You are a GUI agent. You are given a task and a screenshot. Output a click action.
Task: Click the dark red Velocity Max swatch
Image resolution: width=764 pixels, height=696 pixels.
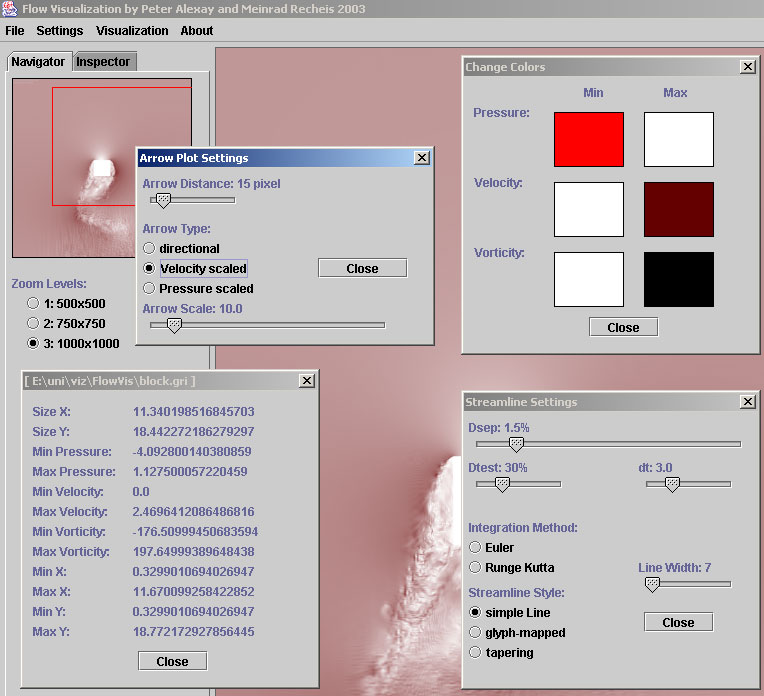(678, 209)
